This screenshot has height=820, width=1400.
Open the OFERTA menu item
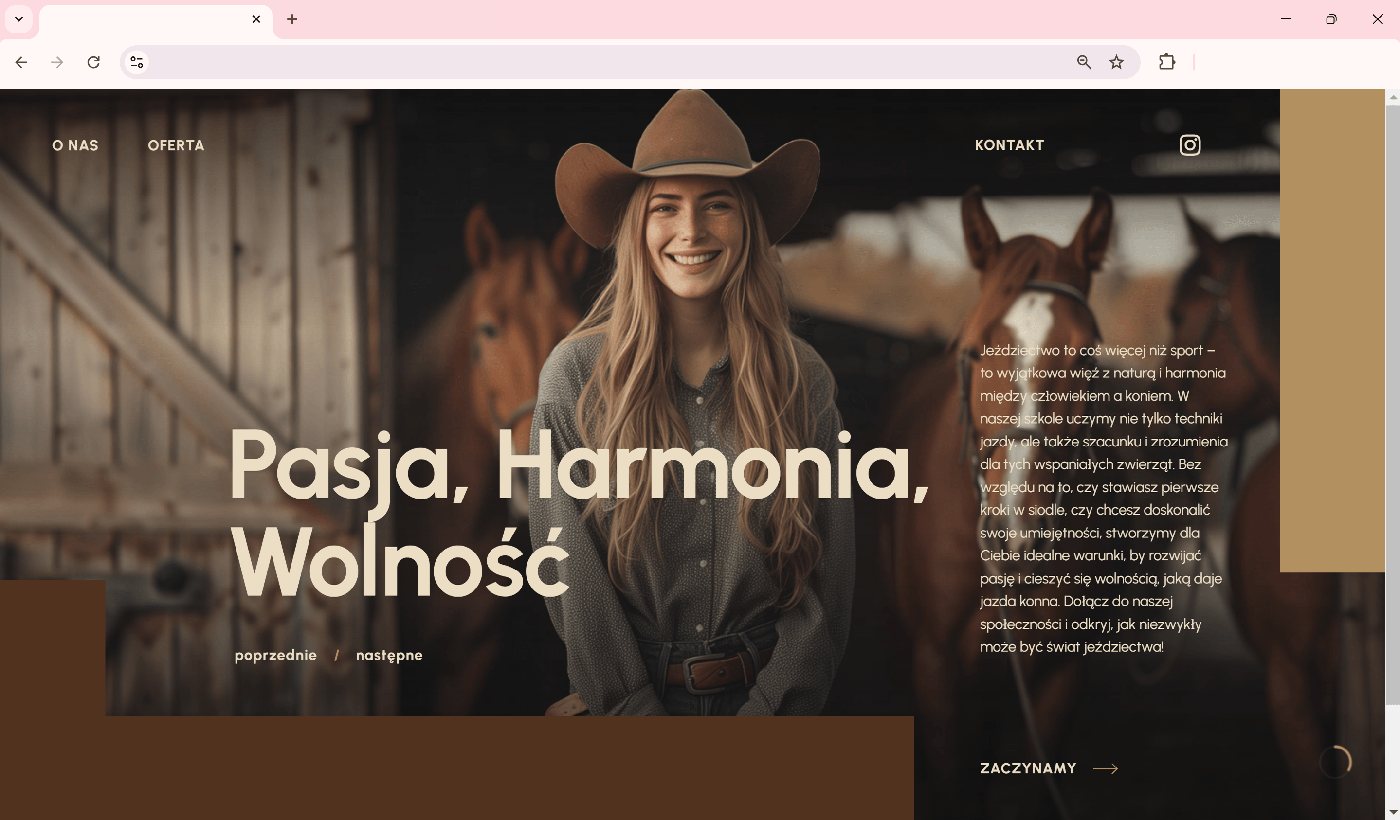pos(176,145)
